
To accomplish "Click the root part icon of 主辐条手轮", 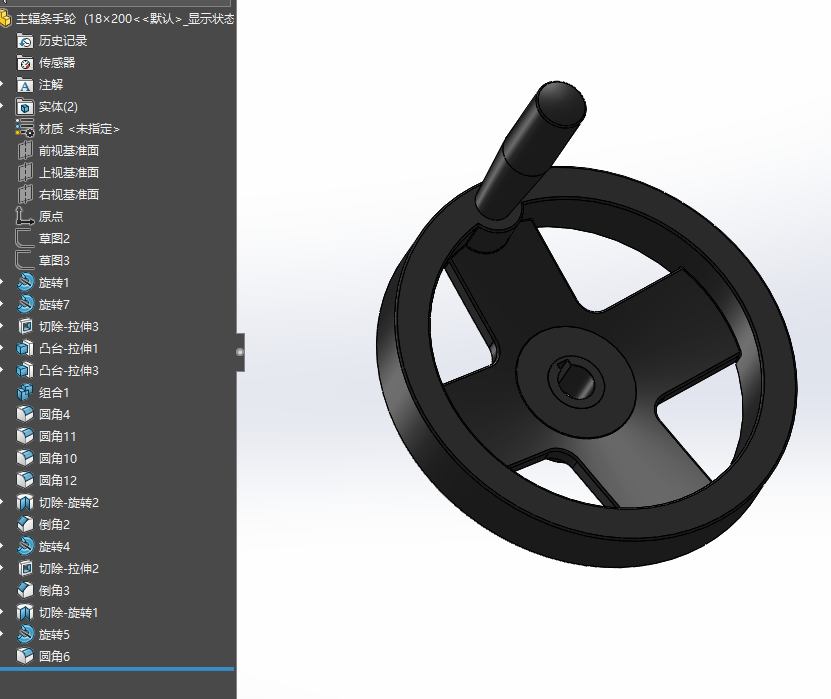I will click(x=5, y=19).
